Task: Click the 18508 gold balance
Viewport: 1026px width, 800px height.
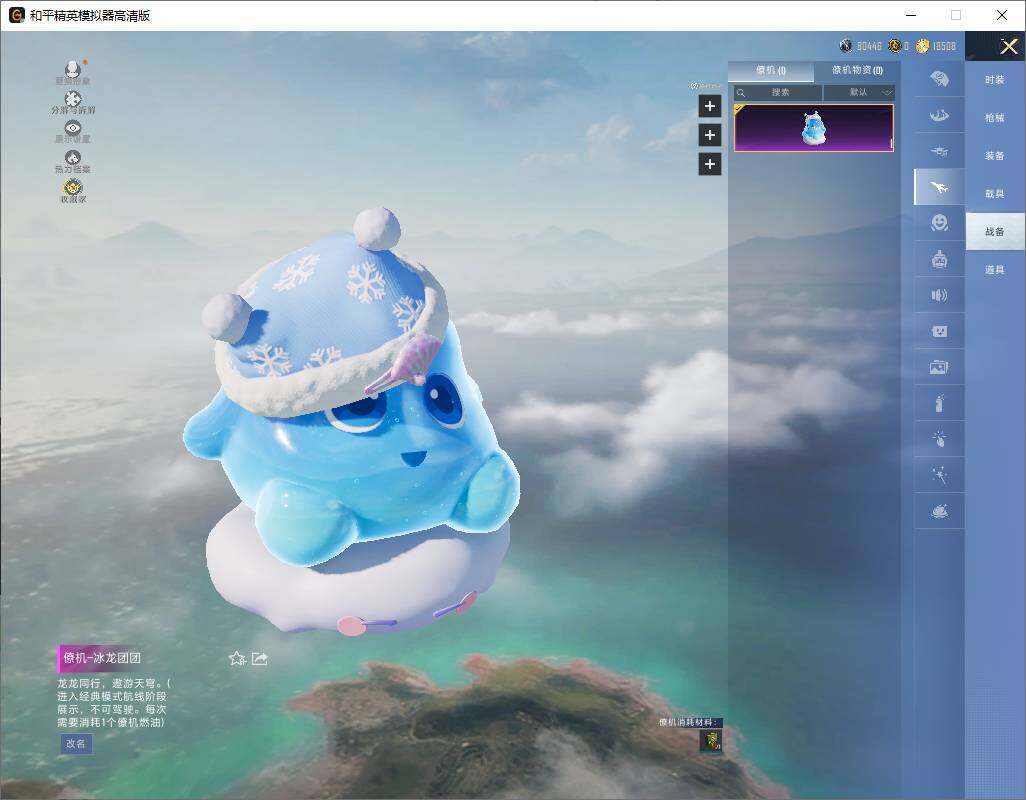Action: click(944, 46)
